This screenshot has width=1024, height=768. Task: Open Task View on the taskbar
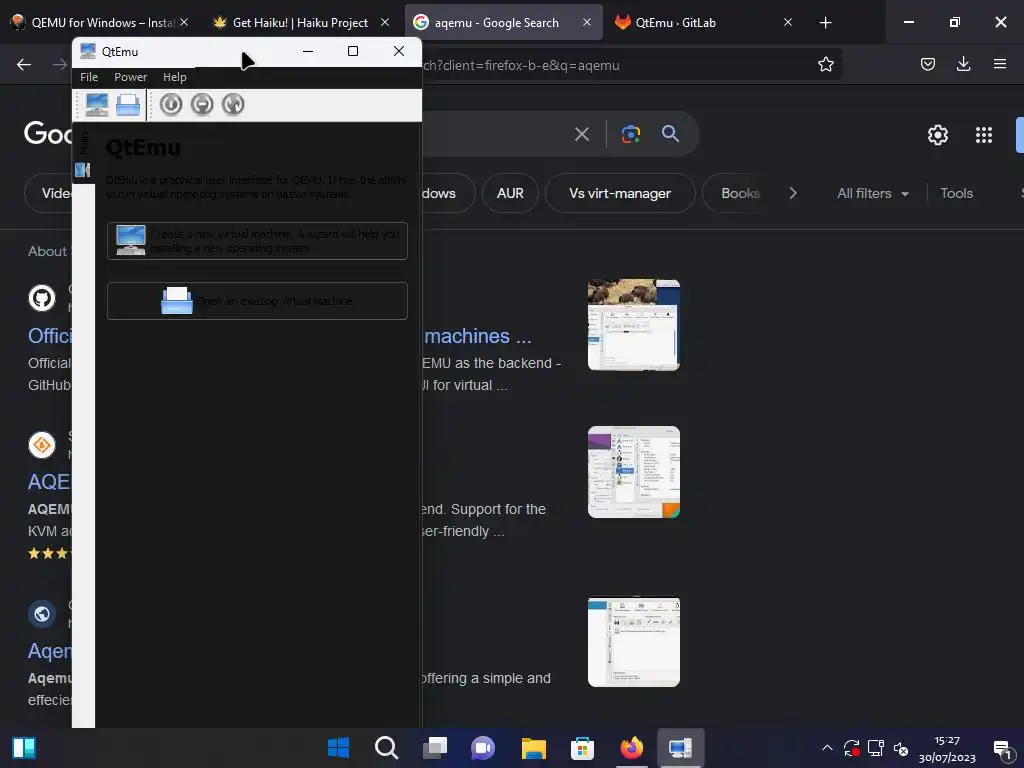pos(435,748)
